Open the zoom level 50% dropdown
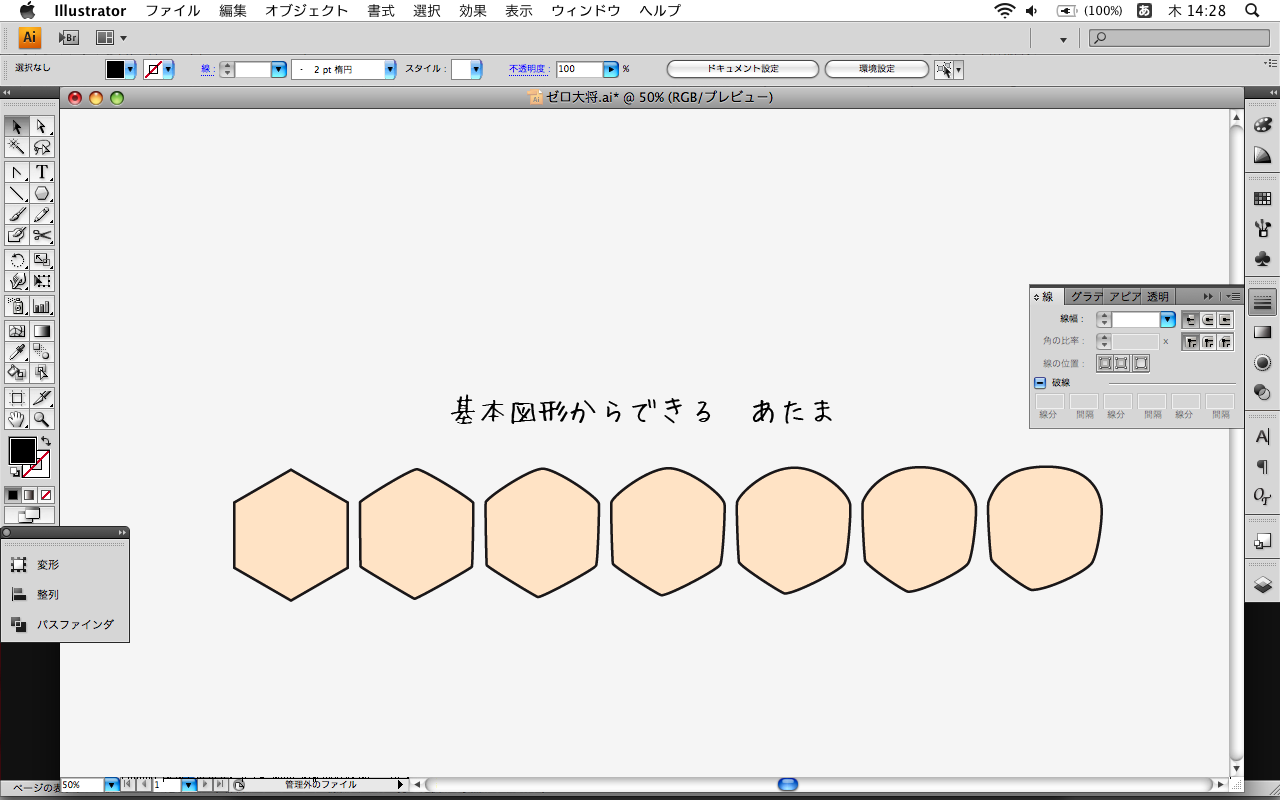Screen dimensions: 1280x800 pyautogui.click(x=111, y=786)
